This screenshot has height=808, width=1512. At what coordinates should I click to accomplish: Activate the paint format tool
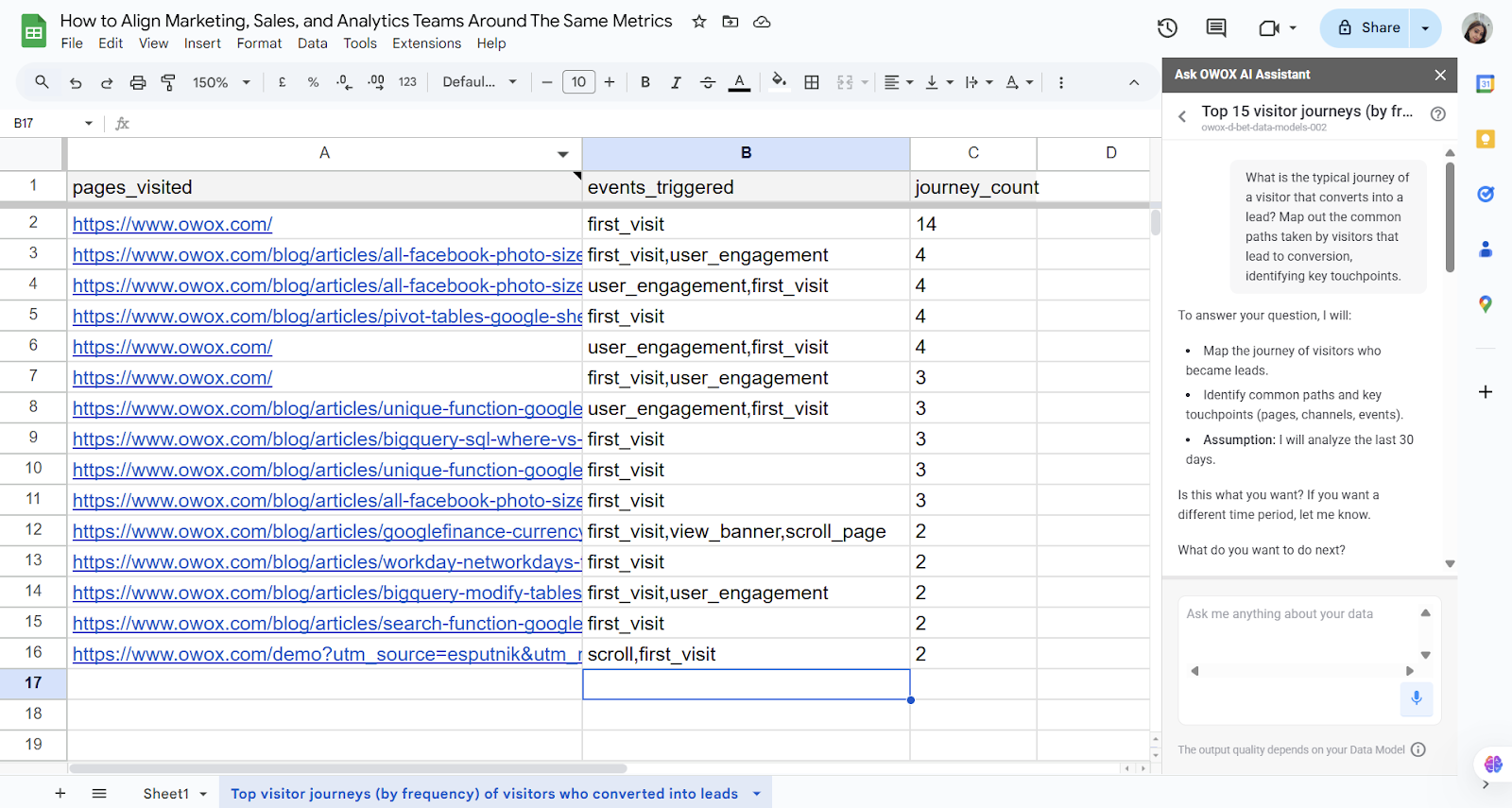(168, 82)
